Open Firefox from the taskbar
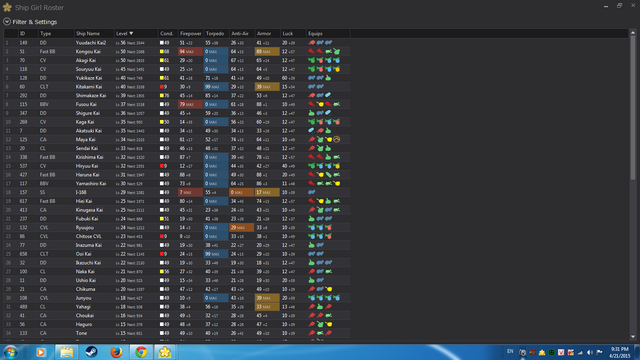640x360 pixels. click(116, 352)
